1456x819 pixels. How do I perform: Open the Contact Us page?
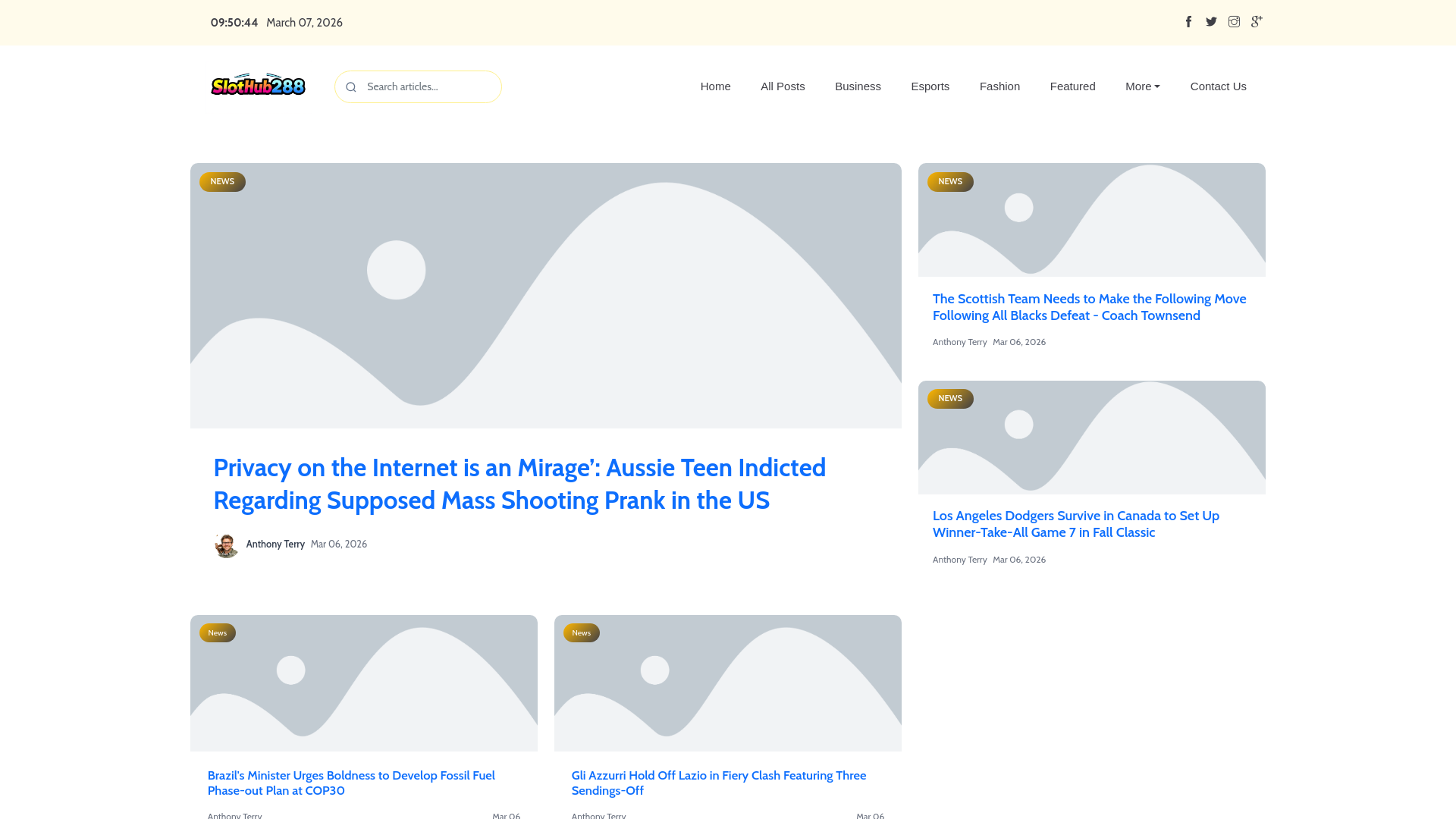(1218, 86)
